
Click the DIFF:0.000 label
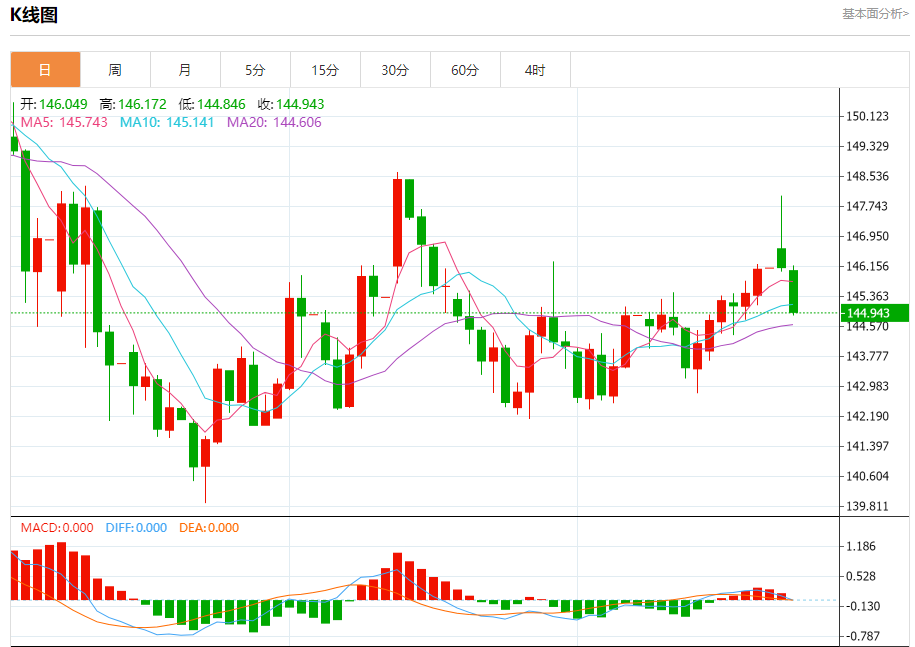point(136,528)
